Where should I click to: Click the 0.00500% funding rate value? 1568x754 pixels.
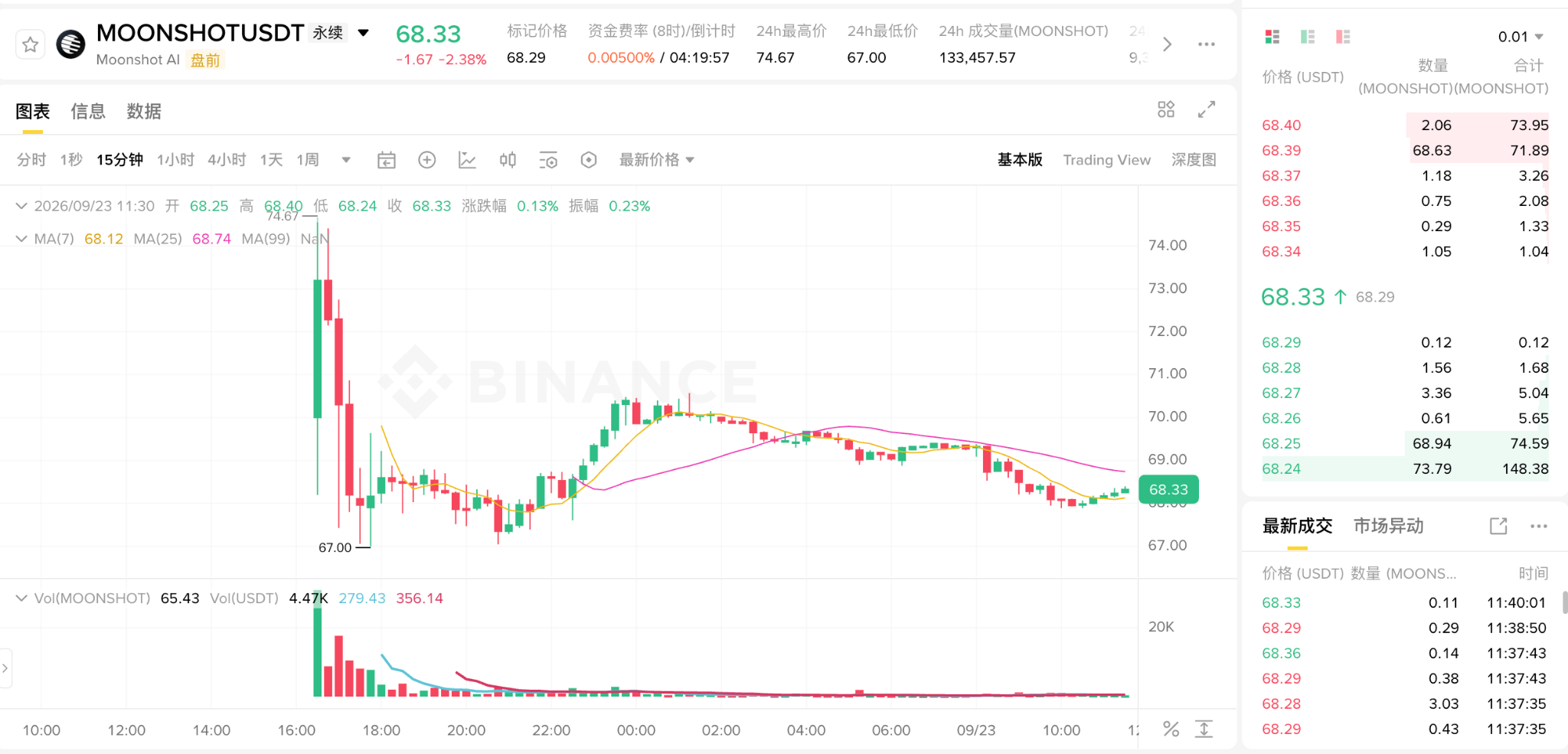621,58
